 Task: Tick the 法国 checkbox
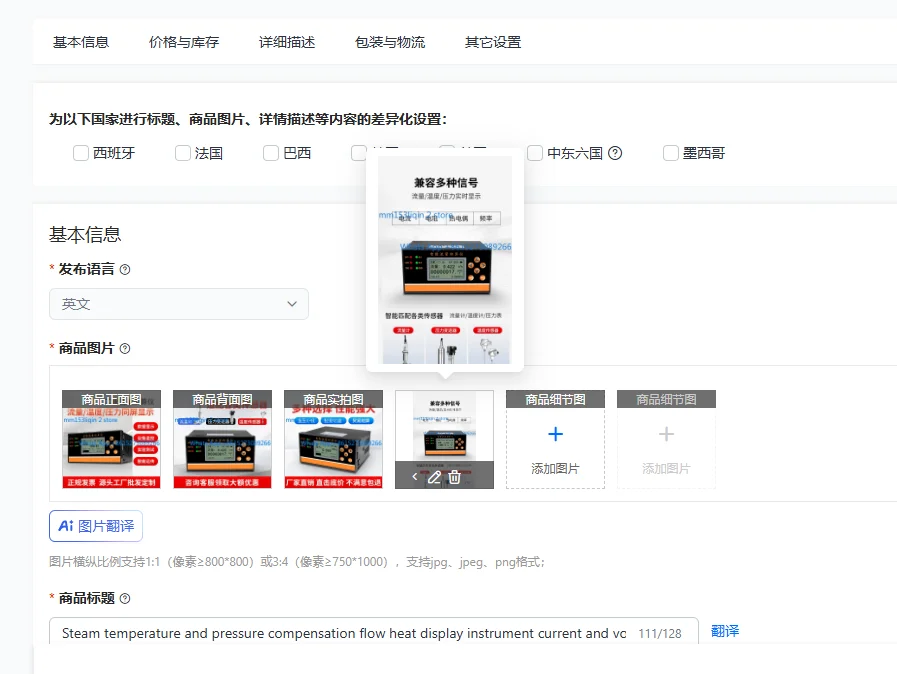(x=182, y=153)
